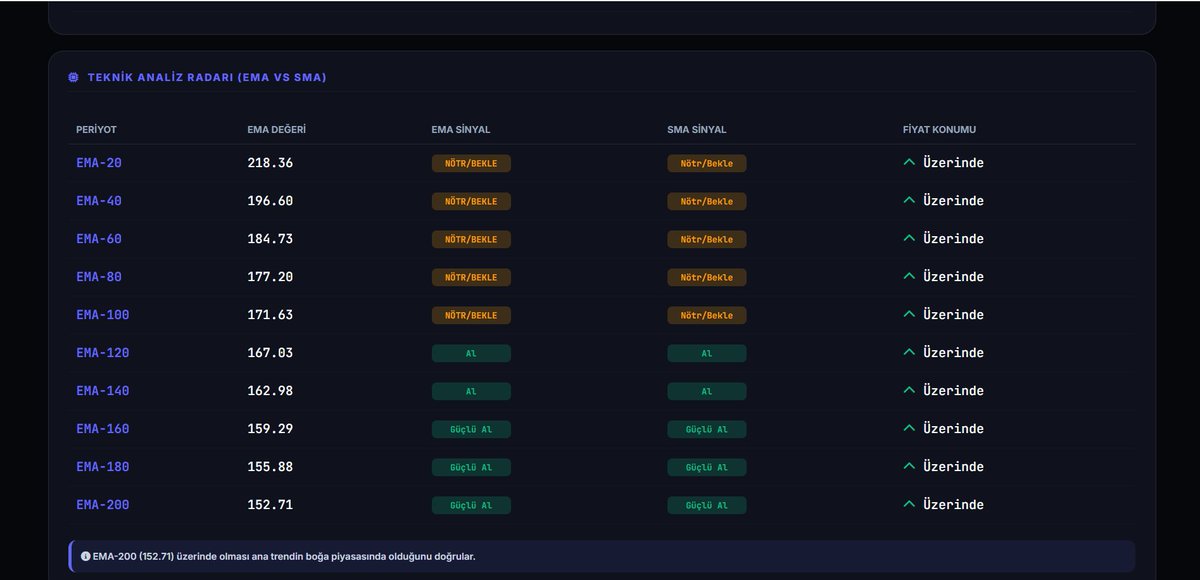Click the SMA SİNYAL column header

[697, 130]
